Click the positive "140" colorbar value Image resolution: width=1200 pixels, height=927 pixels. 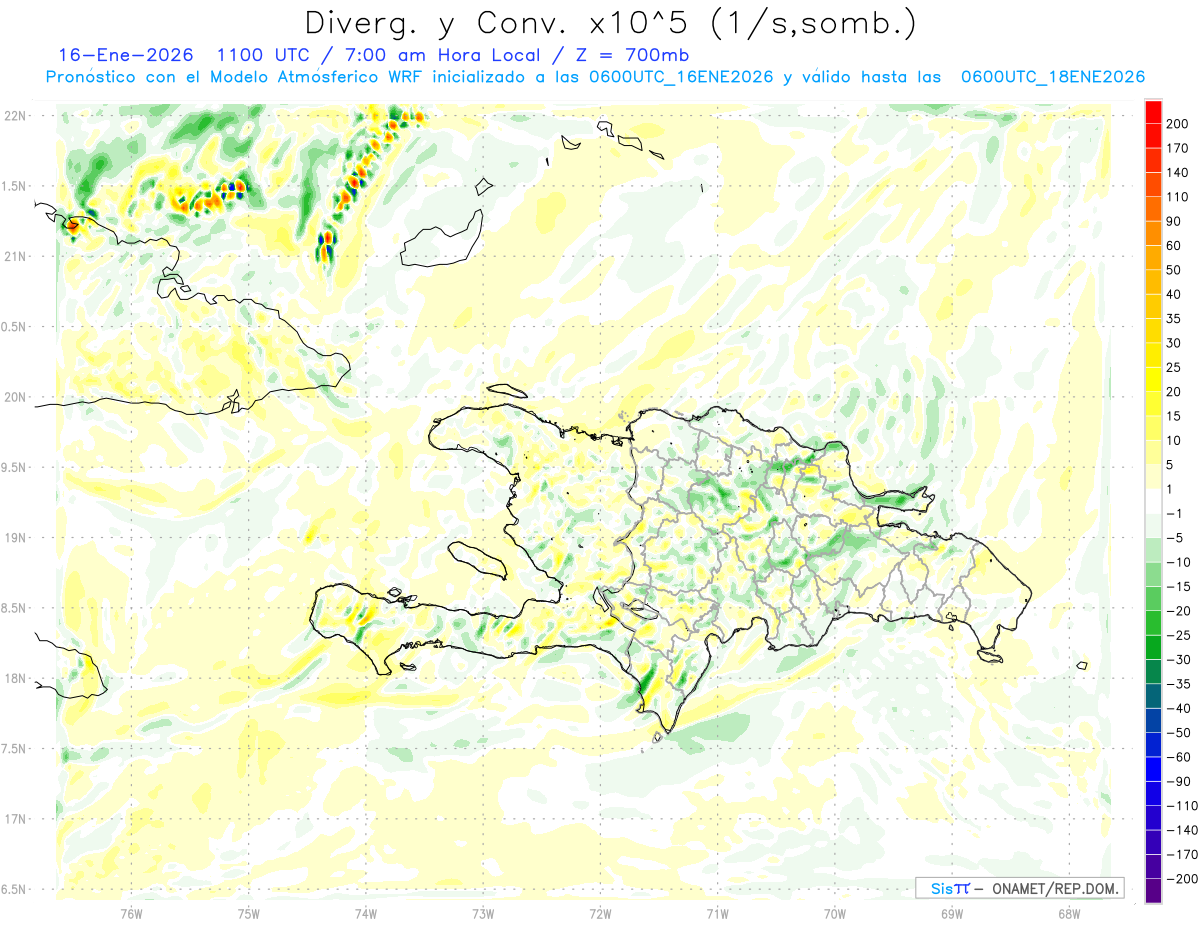click(x=1179, y=172)
